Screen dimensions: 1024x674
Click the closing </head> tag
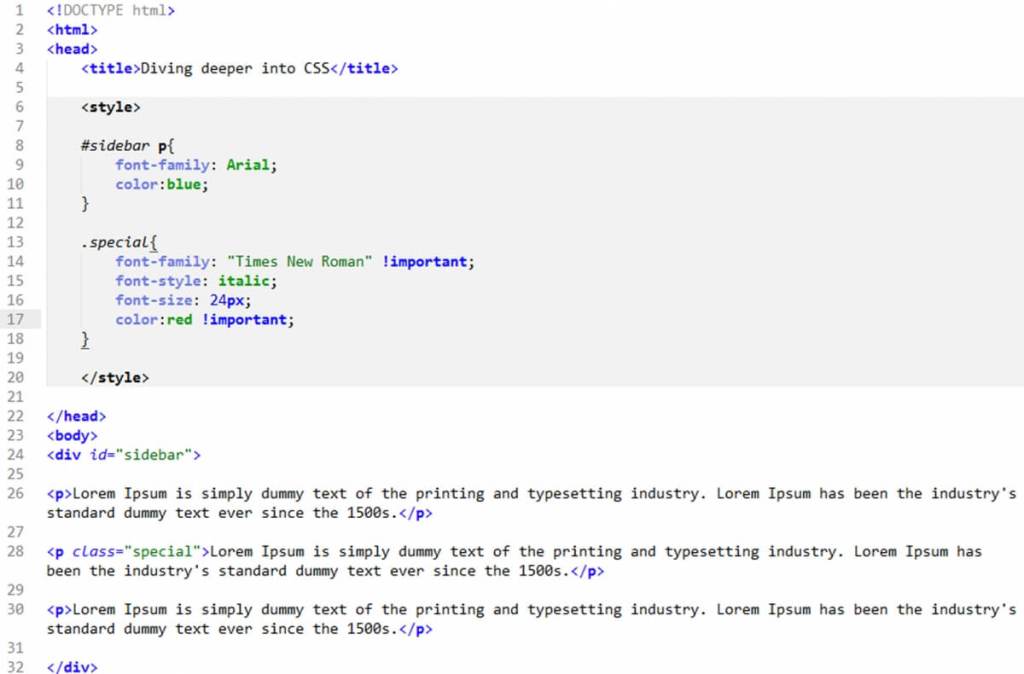click(x=76, y=416)
